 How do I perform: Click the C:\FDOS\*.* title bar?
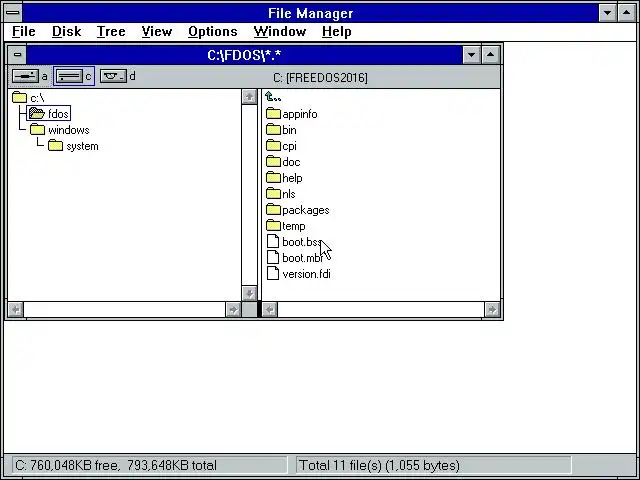244,55
